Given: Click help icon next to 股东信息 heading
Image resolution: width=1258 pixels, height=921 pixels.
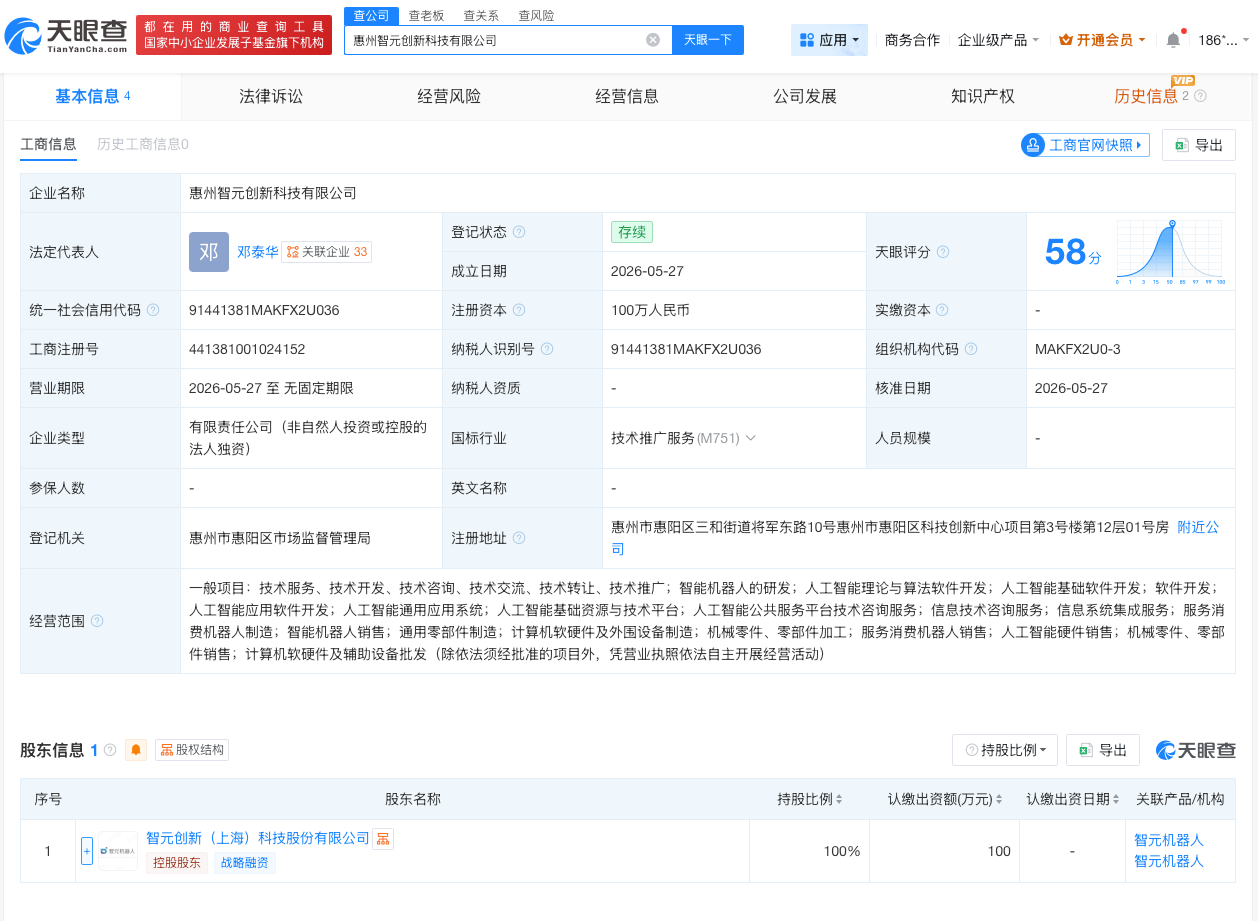Looking at the screenshot, I should pyautogui.click(x=110, y=750).
